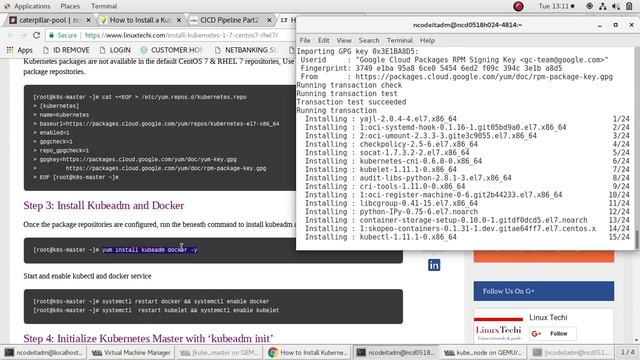Open the clock showing Tue 13:11

556,6
